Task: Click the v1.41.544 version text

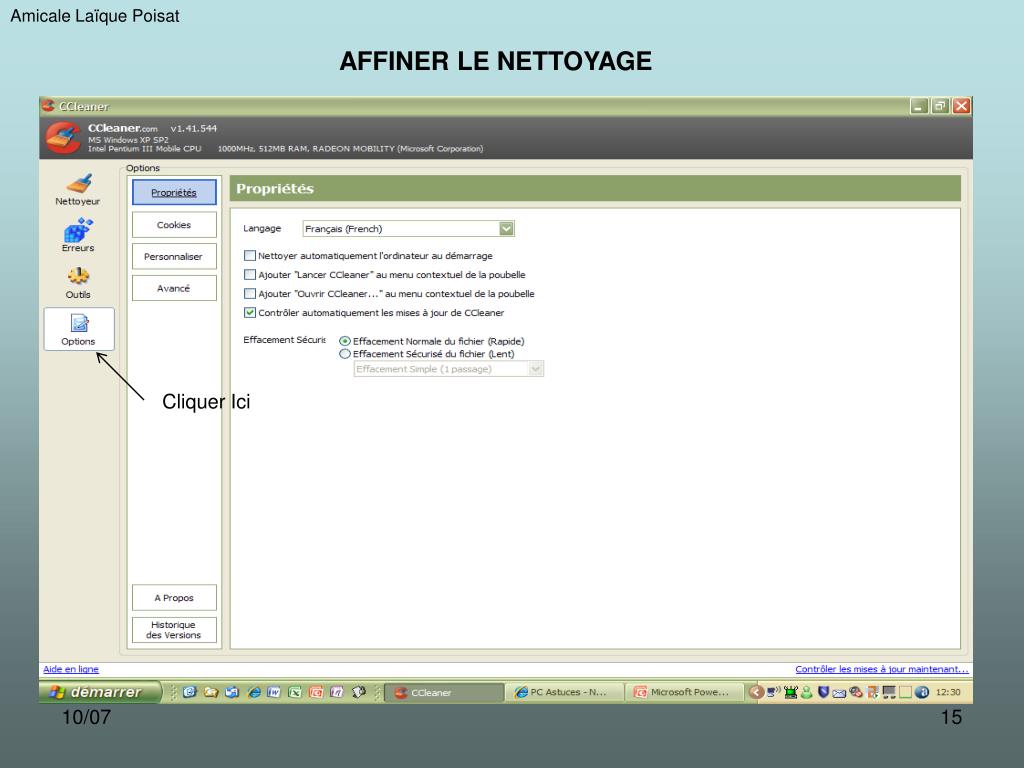Action: [x=193, y=128]
